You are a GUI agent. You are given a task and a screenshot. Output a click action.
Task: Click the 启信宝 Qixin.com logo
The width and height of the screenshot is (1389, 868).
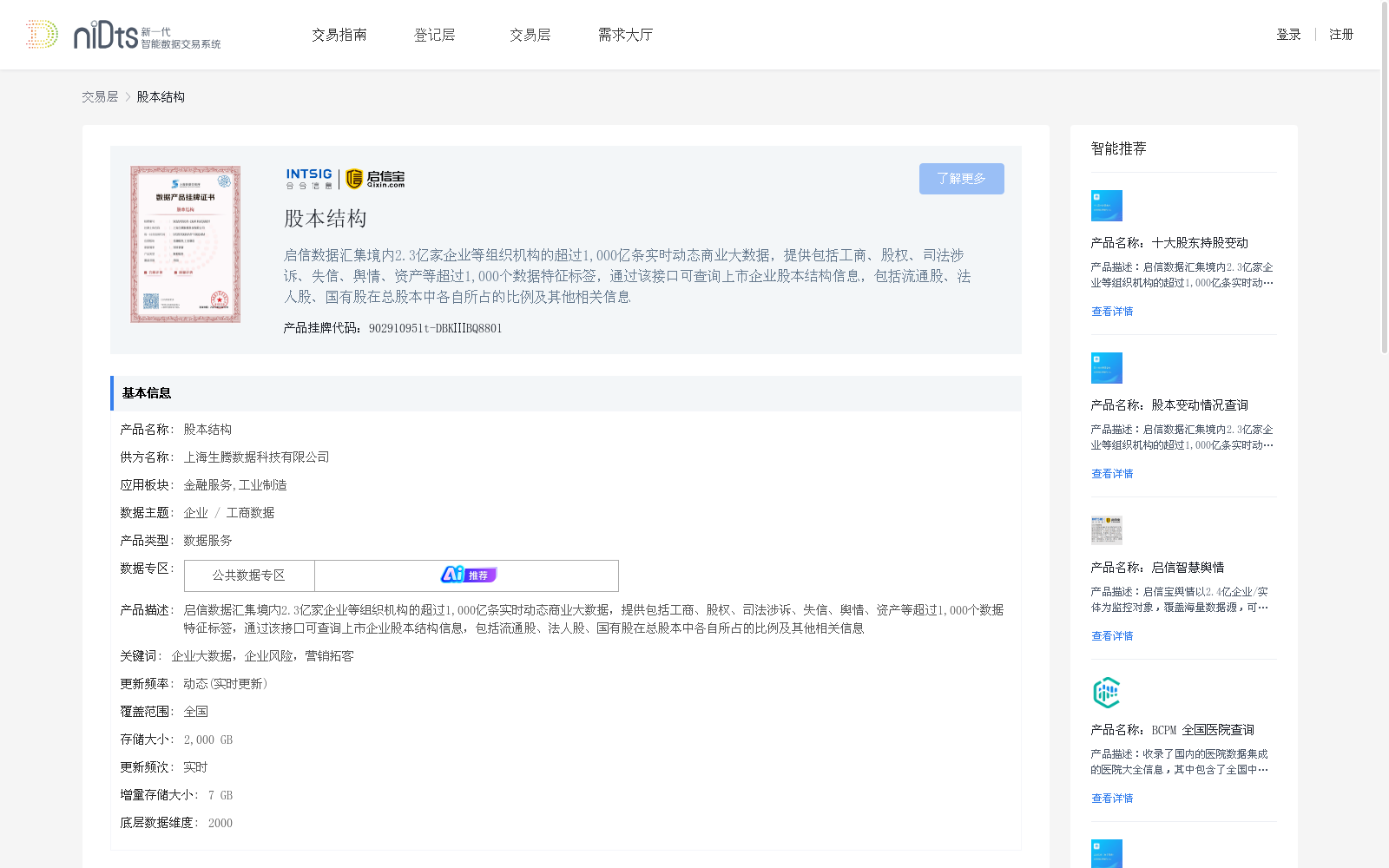(x=375, y=179)
